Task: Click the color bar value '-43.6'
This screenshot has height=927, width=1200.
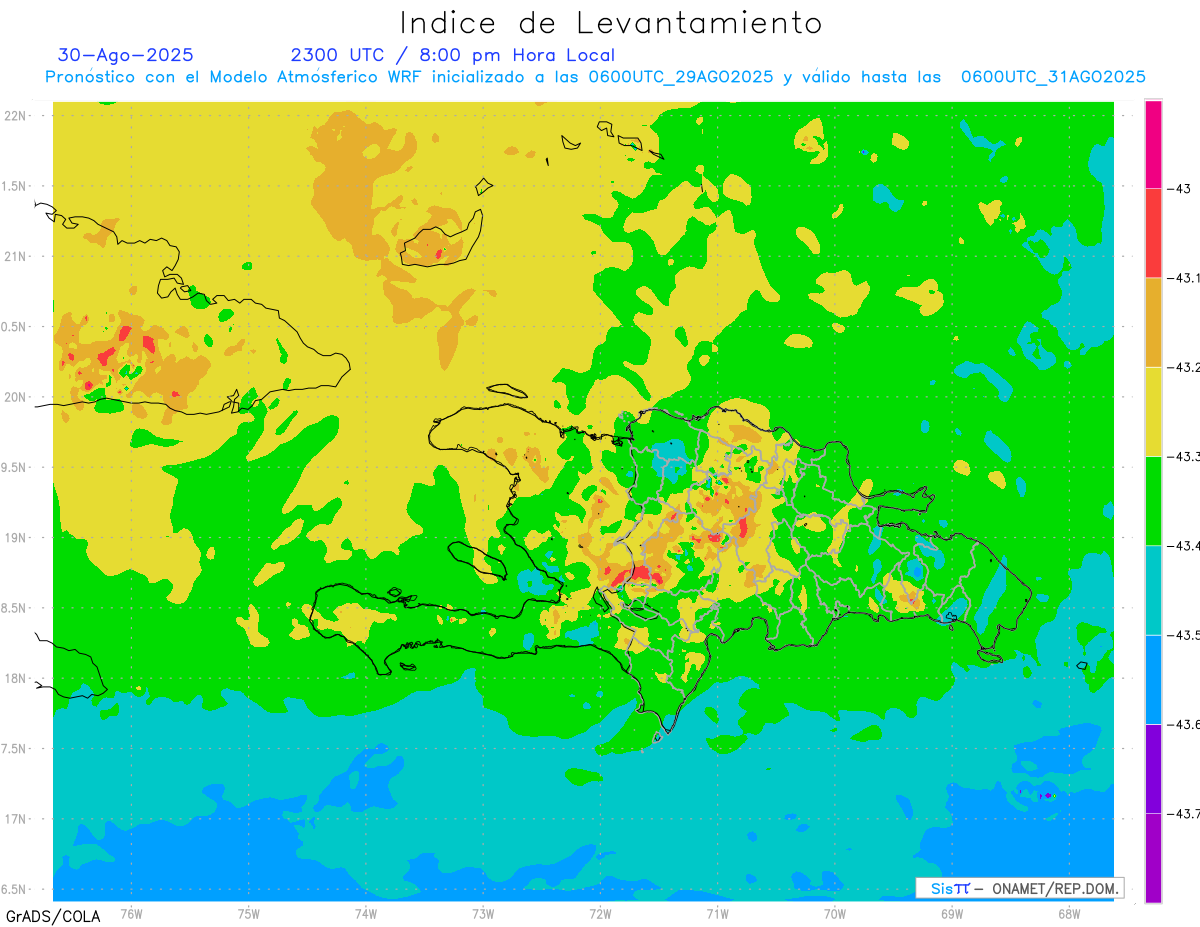Action: [1184, 723]
